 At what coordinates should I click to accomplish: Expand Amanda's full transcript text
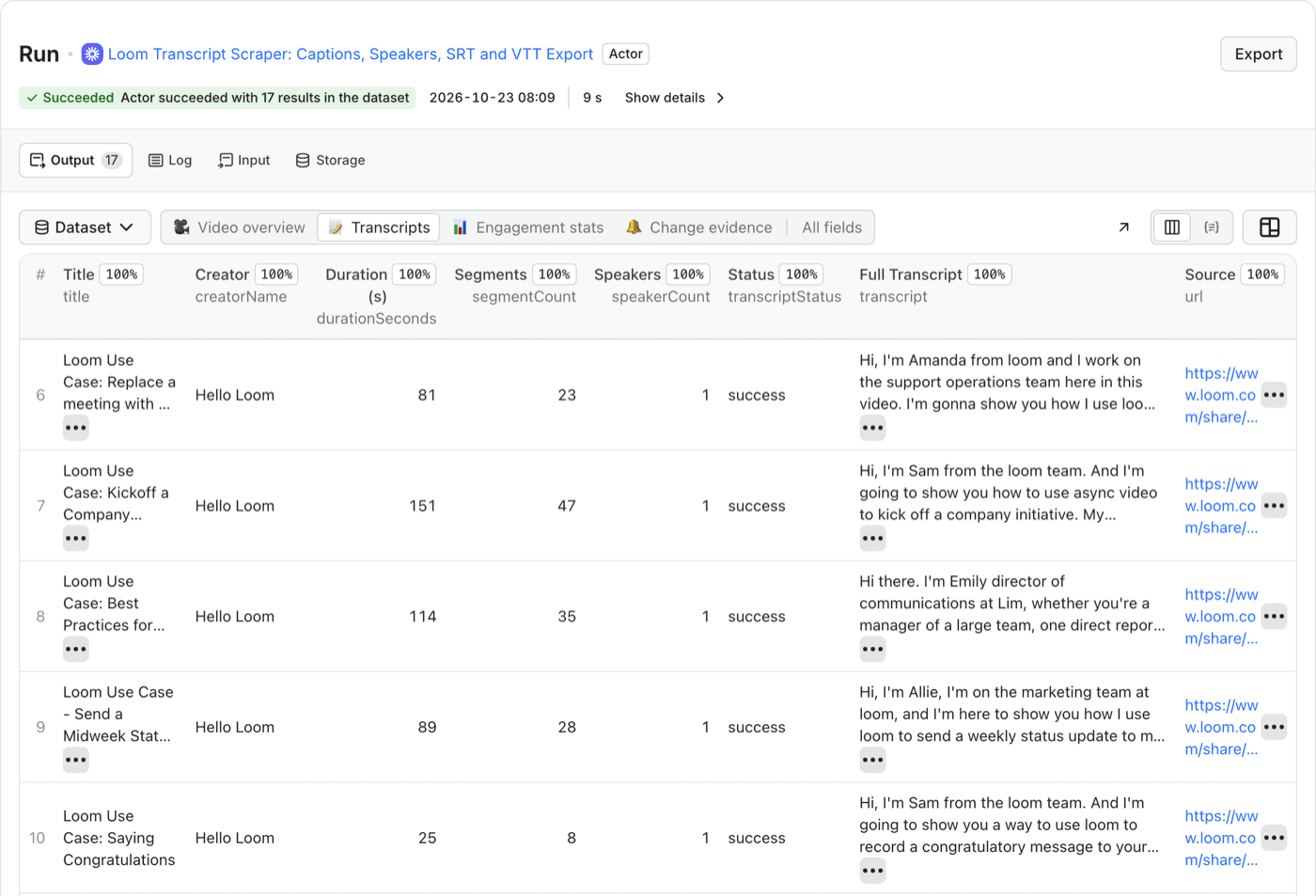point(872,428)
